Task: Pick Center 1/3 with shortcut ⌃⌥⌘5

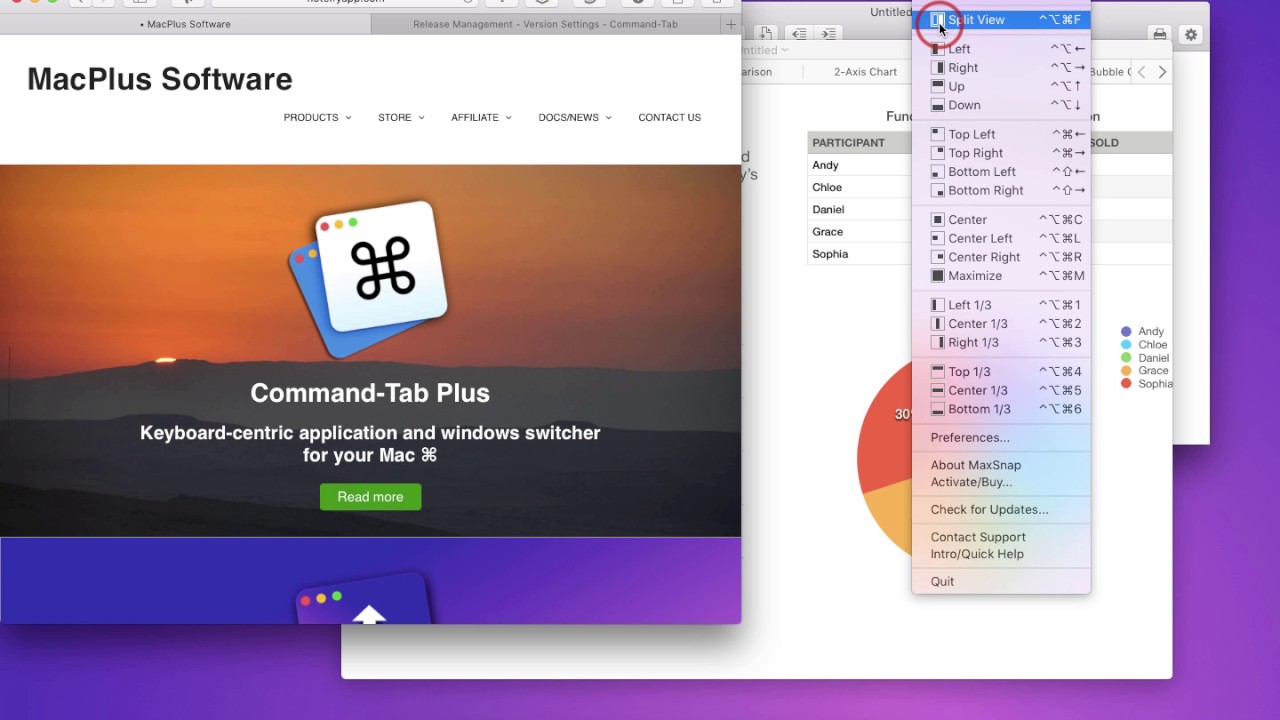Action: (1001, 391)
